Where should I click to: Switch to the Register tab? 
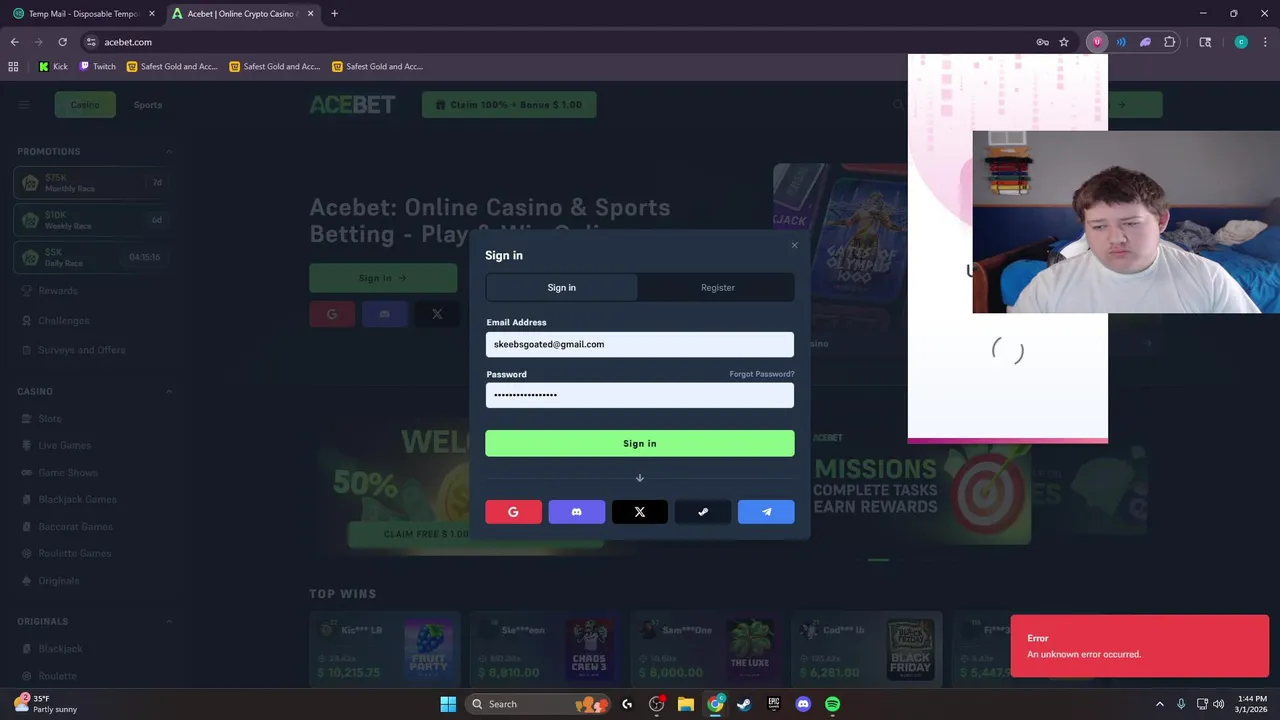coord(717,288)
